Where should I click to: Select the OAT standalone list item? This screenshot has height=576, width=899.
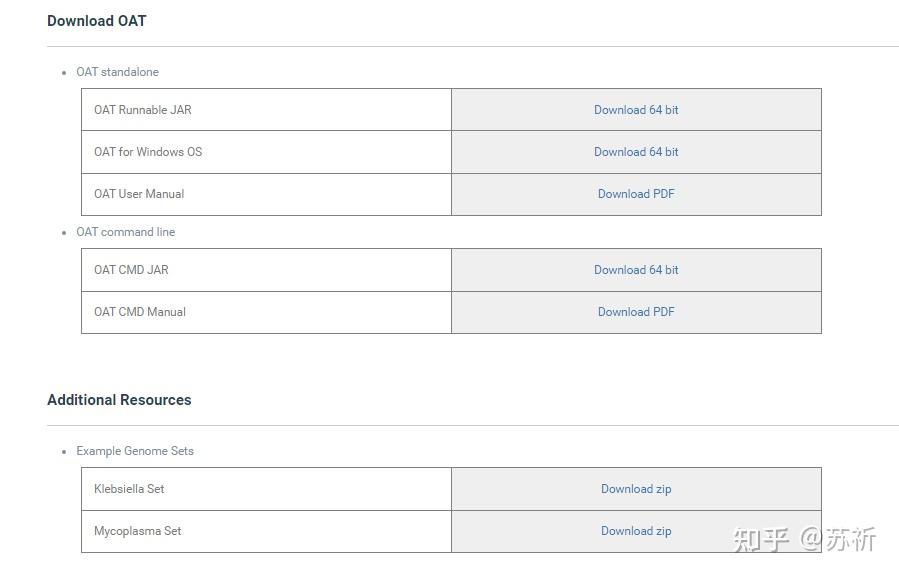118,72
